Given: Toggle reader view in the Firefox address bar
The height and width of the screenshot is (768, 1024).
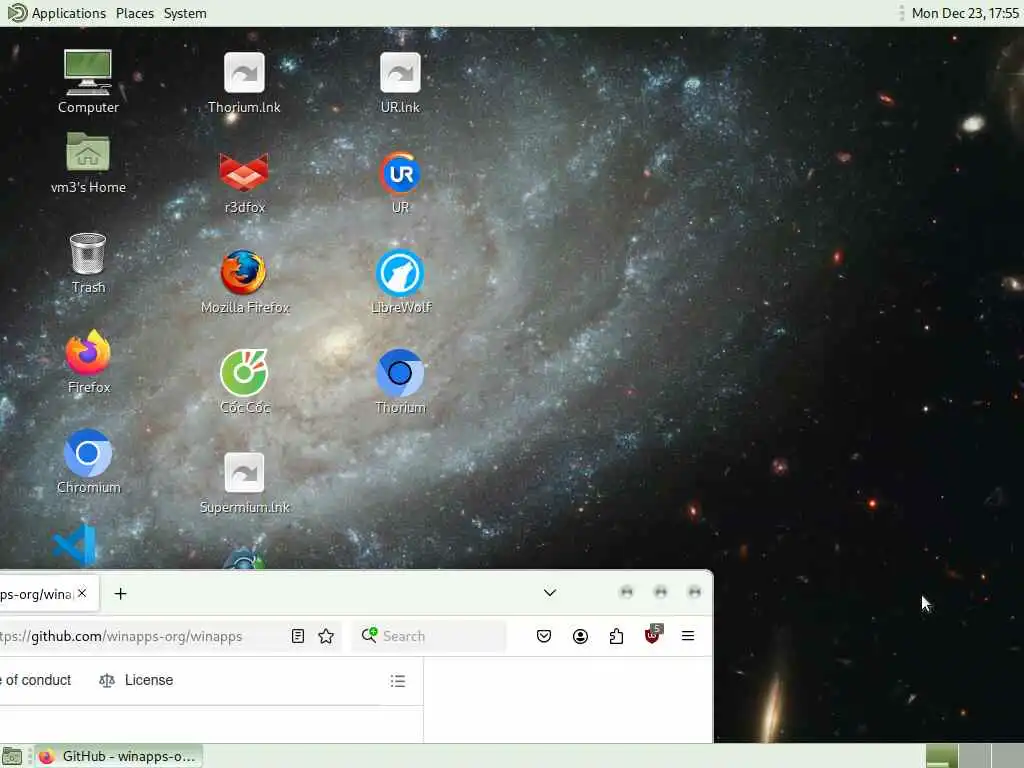Looking at the screenshot, I should 298,636.
